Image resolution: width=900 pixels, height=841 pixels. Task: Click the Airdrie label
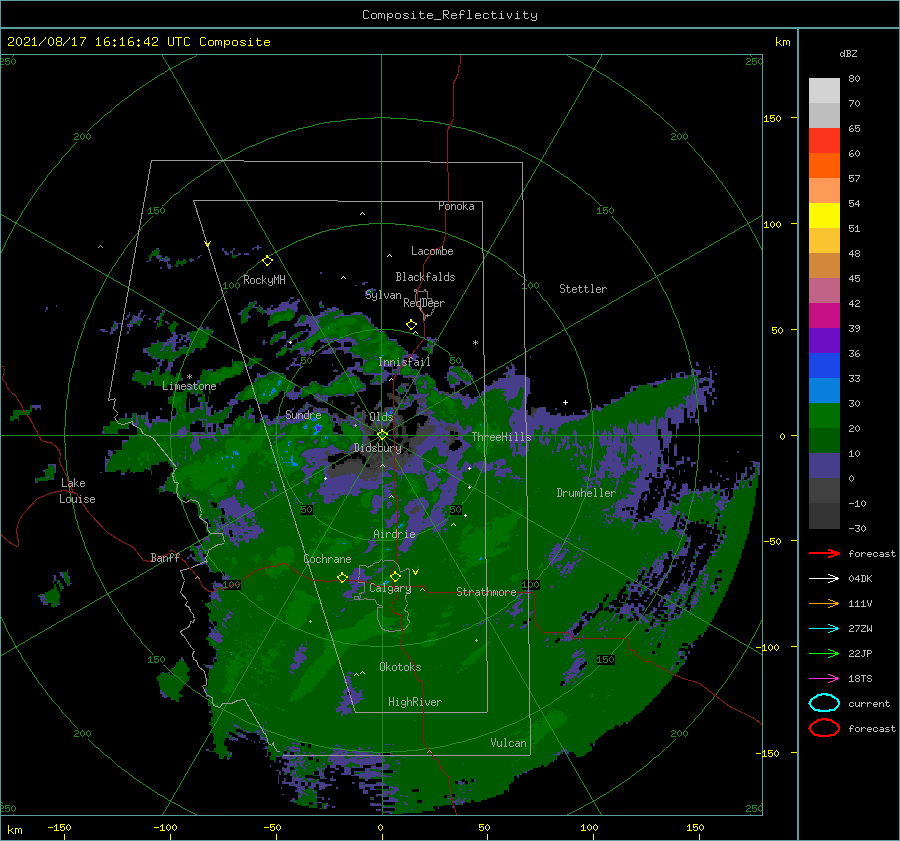tap(394, 534)
